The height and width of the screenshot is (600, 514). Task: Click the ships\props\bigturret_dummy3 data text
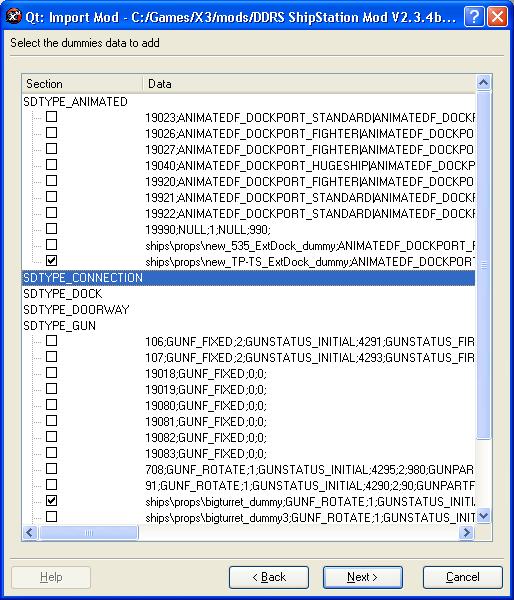pyautogui.click(x=310, y=518)
